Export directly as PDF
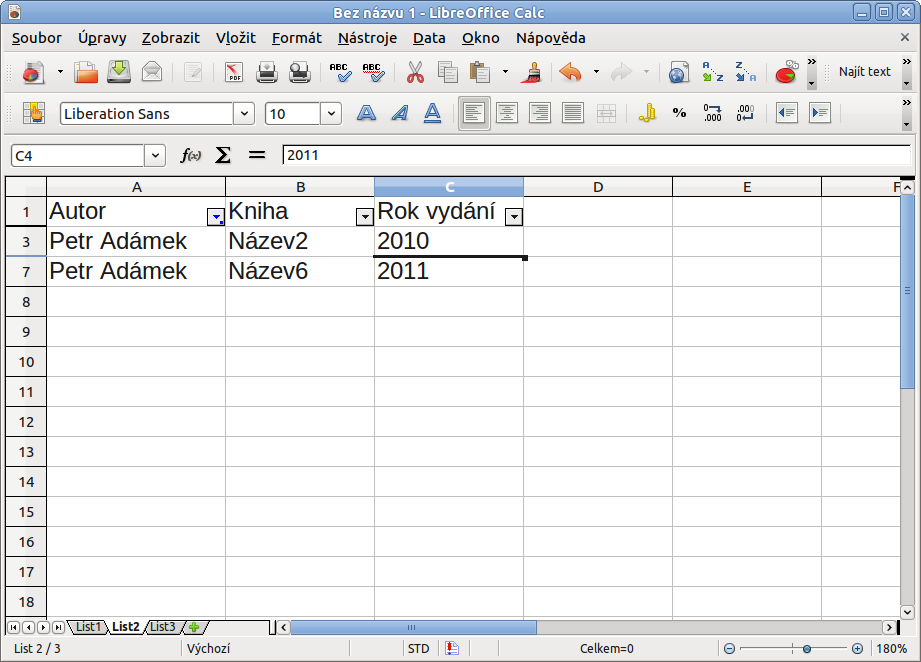Viewport: 921px width, 662px height. [234, 72]
